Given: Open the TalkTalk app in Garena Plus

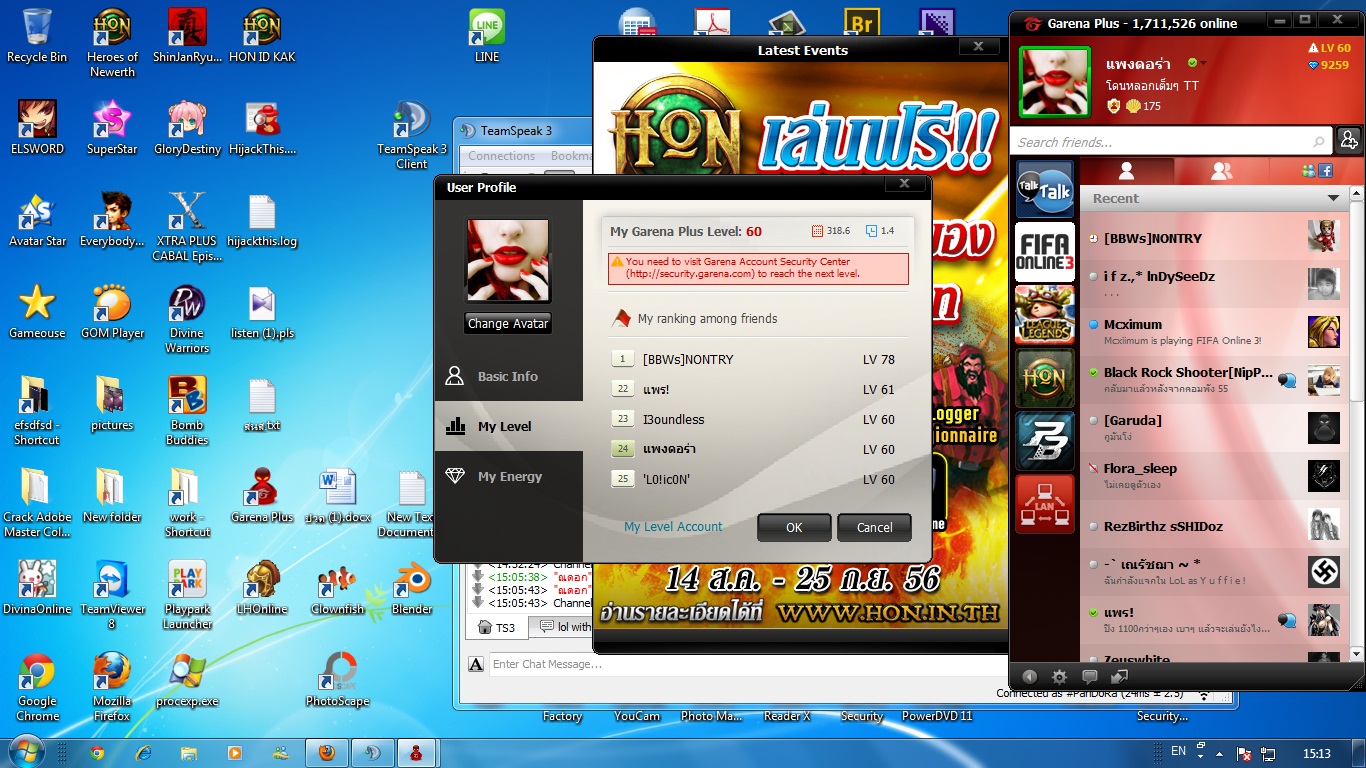Looking at the screenshot, I should (1044, 189).
